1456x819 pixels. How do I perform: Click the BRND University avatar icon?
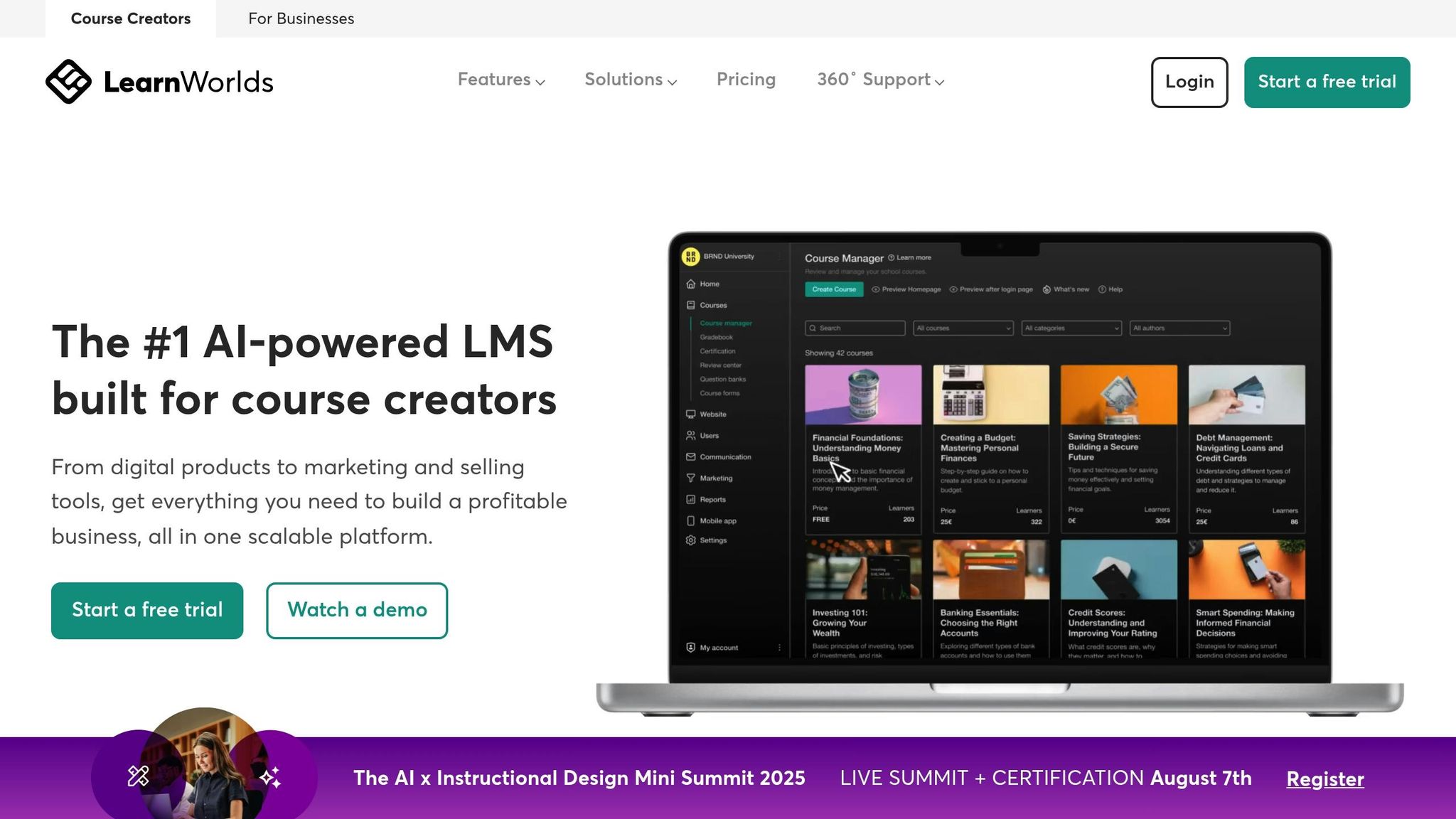[690, 257]
